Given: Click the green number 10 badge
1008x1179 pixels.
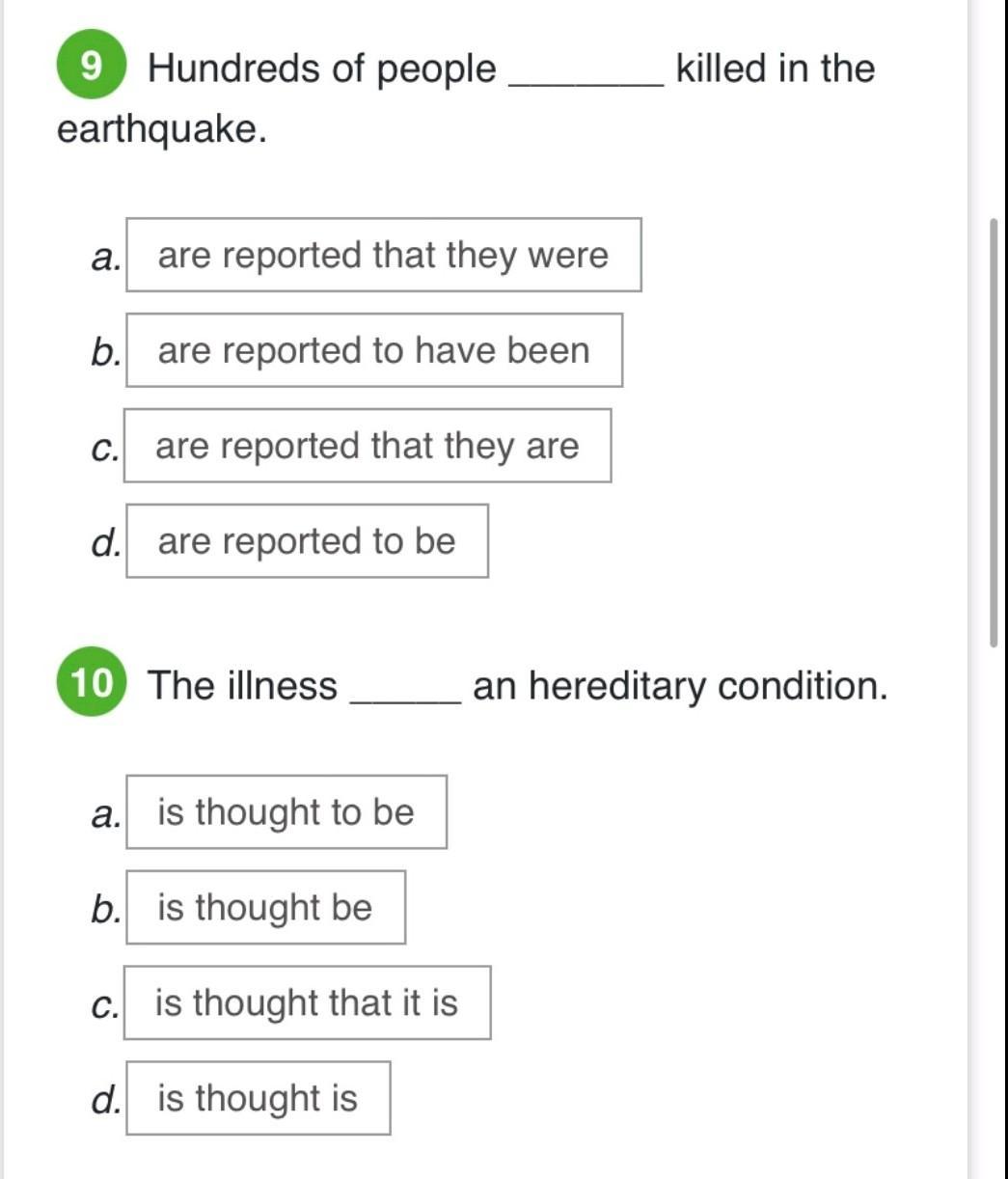Looking at the screenshot, I should [92, 683].
